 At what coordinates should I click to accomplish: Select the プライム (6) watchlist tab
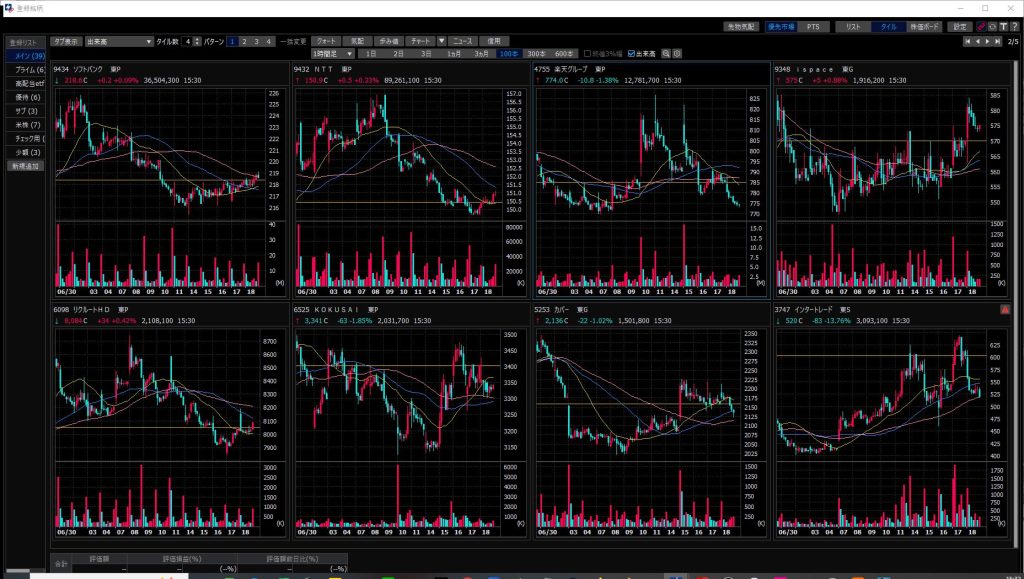click(x=26, y=70)
